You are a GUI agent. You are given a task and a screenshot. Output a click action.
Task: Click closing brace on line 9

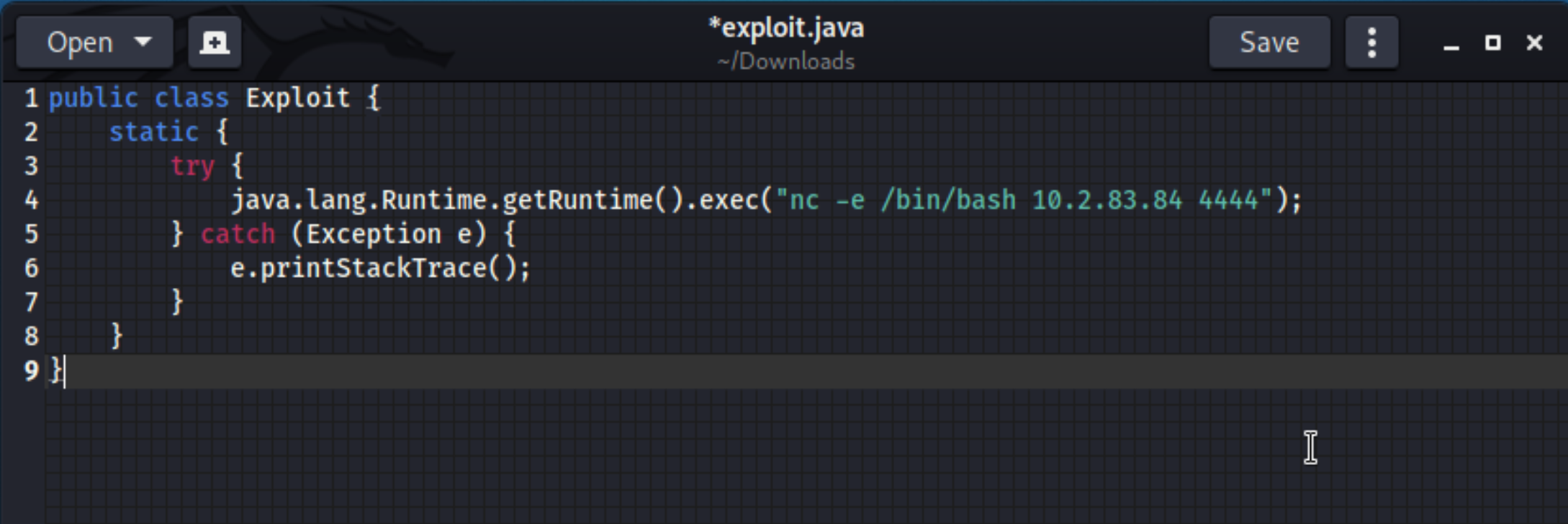(56, 371)
